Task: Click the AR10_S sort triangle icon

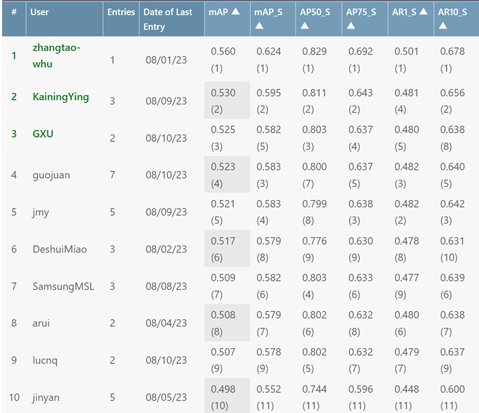Action: (443, 26)
